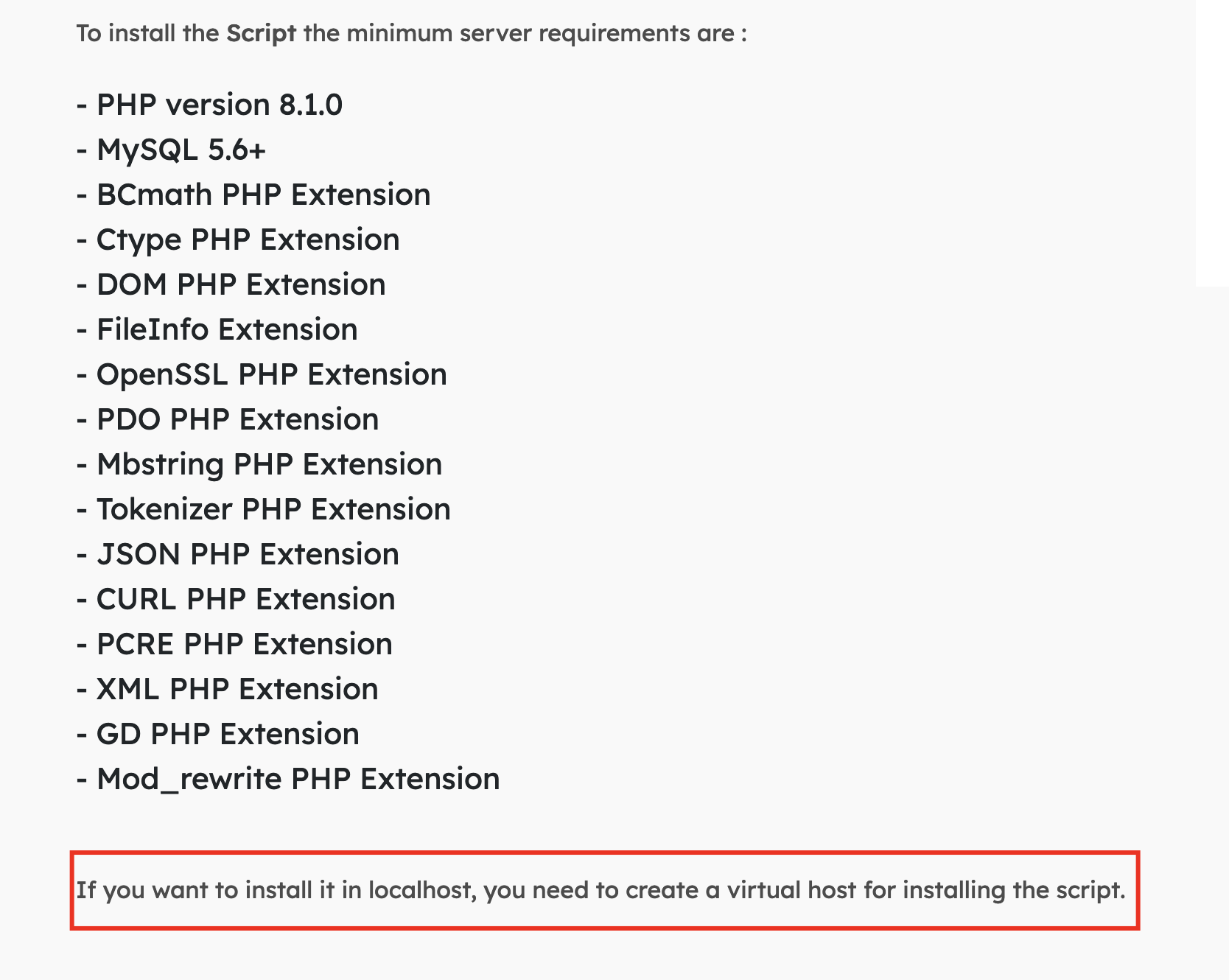
Task: Select Tokenizer PHP Extension text
Action: (x=264, y=509)
